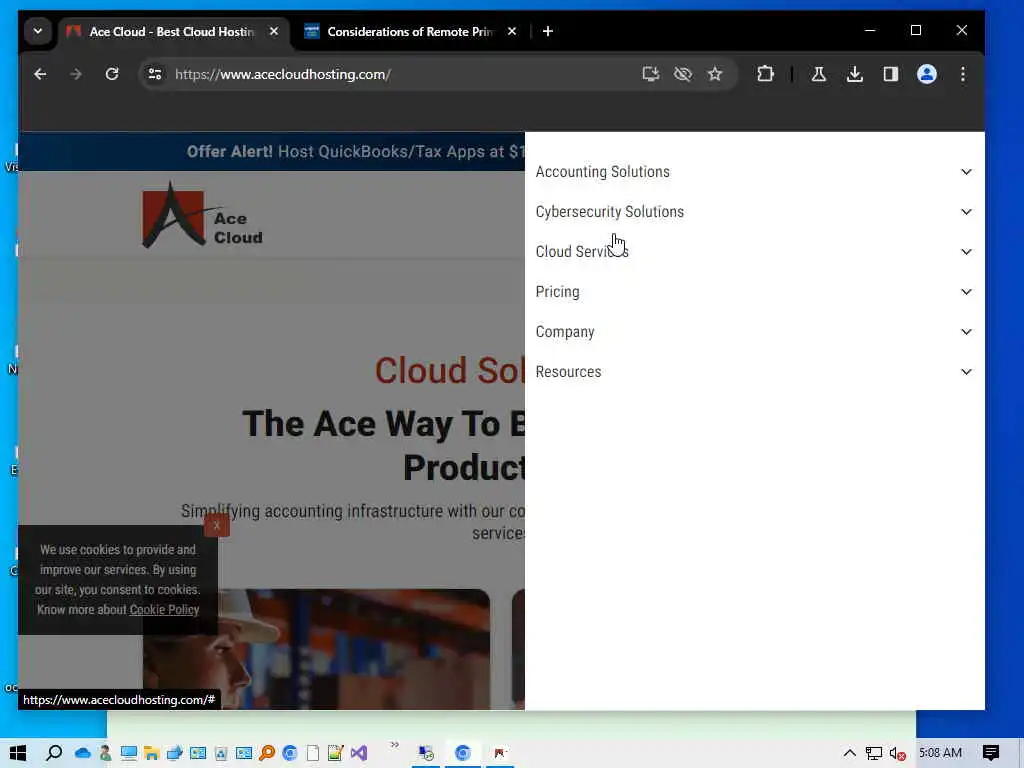Open Chrome Labs flask icon
This screenshot has width=1024, height=768.
(x=818, y=74)
